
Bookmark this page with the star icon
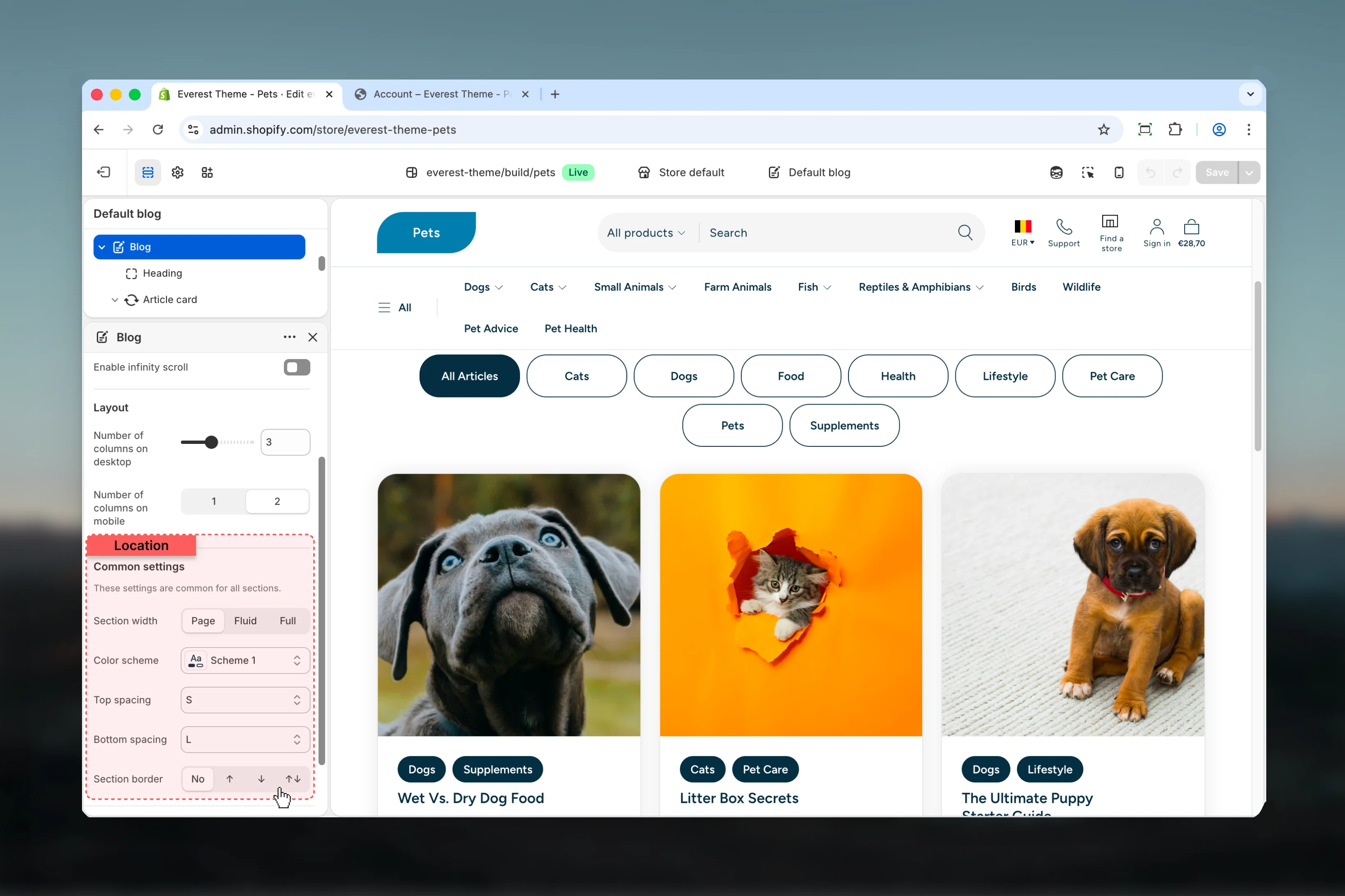1104,130
